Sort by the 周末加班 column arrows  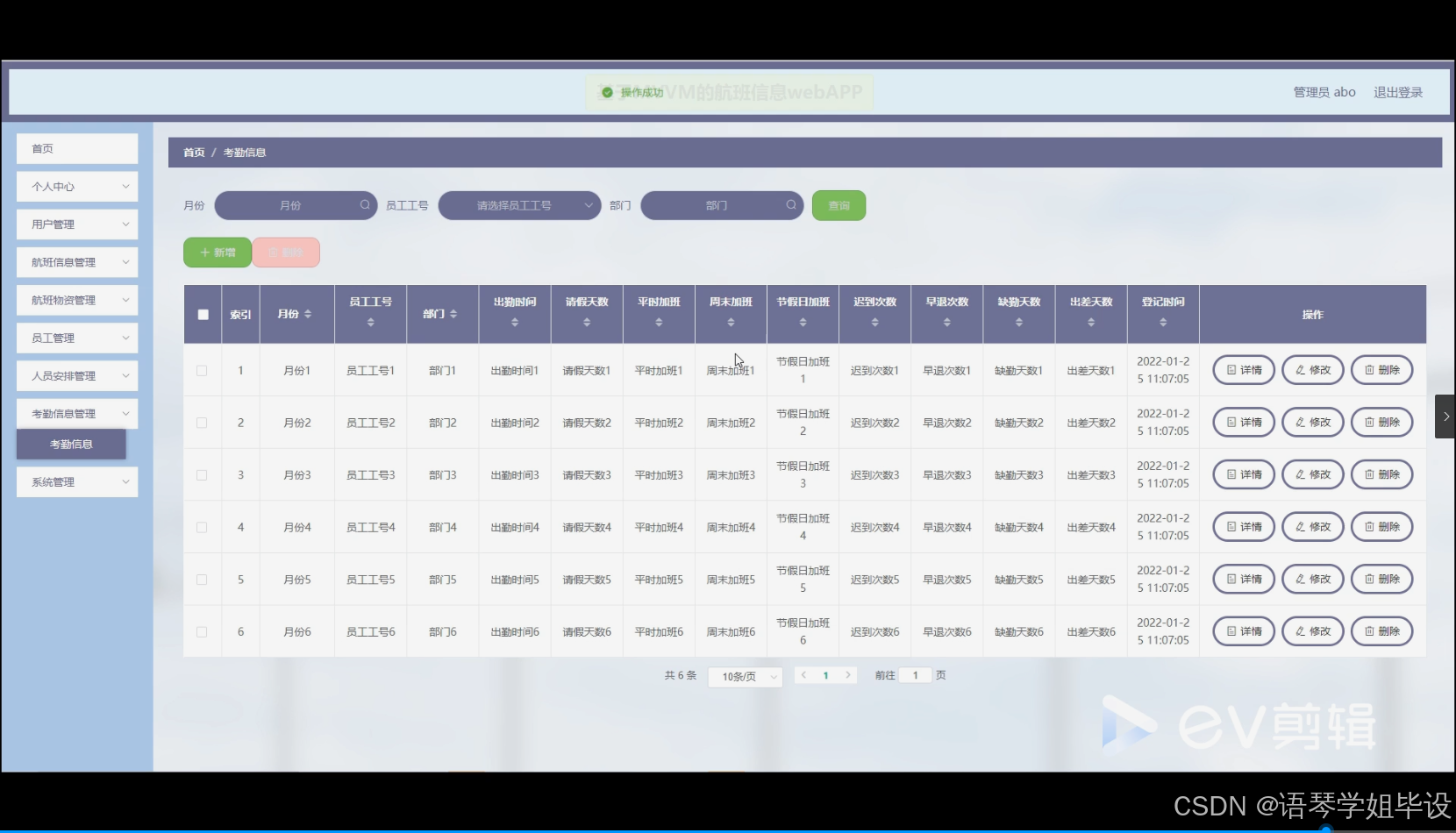[x=731, y=323]
